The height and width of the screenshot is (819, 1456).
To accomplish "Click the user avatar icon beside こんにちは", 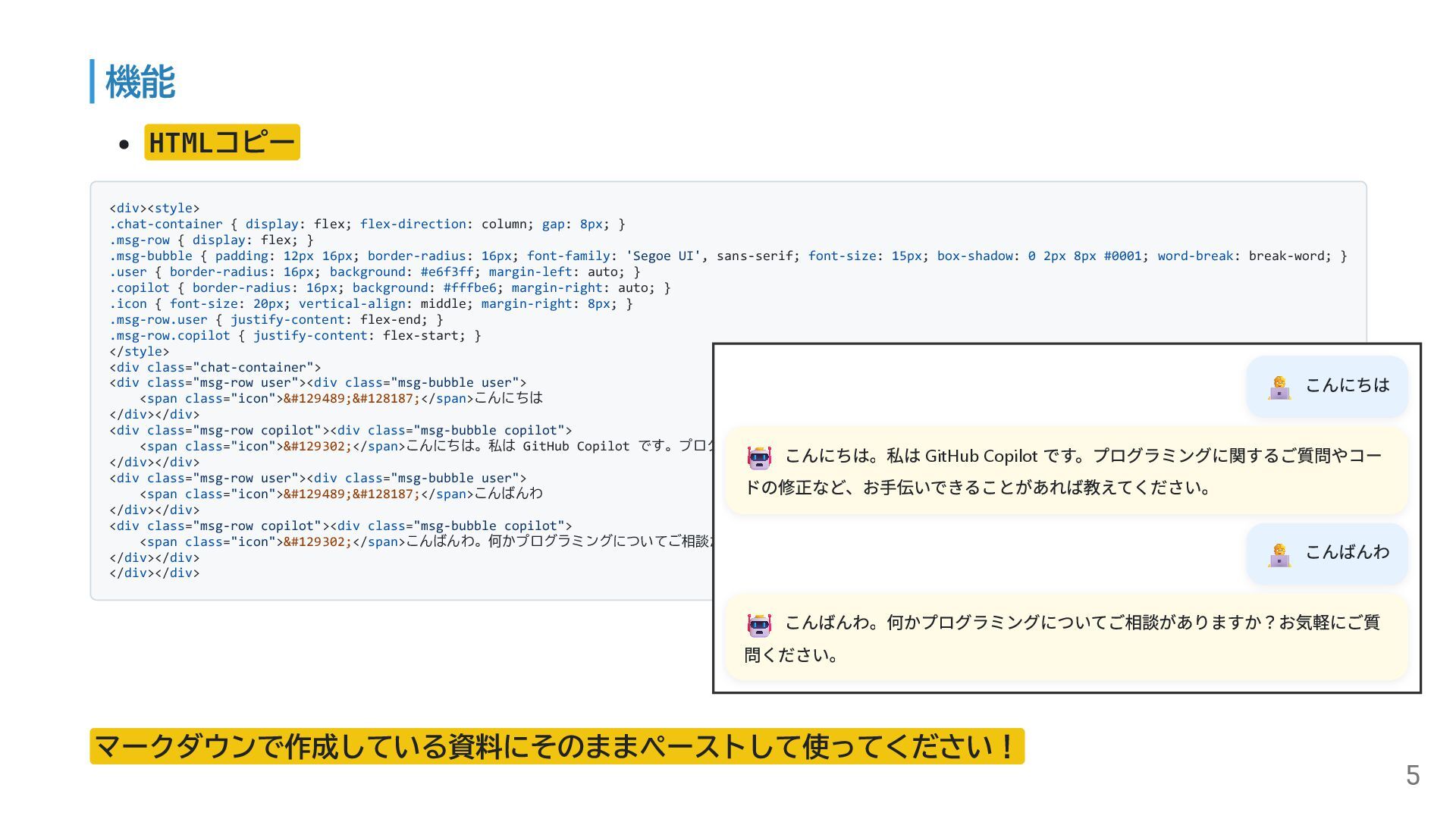I will 1279,388.
